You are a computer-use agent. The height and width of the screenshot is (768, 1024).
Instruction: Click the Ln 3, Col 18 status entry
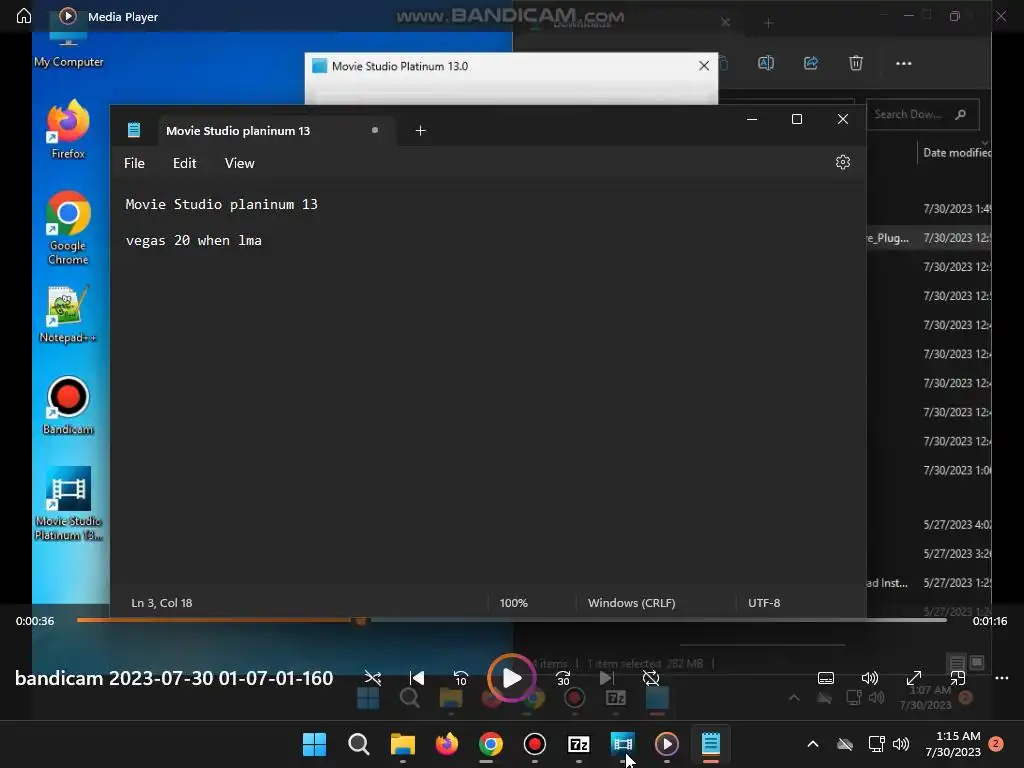coord(162,603)
